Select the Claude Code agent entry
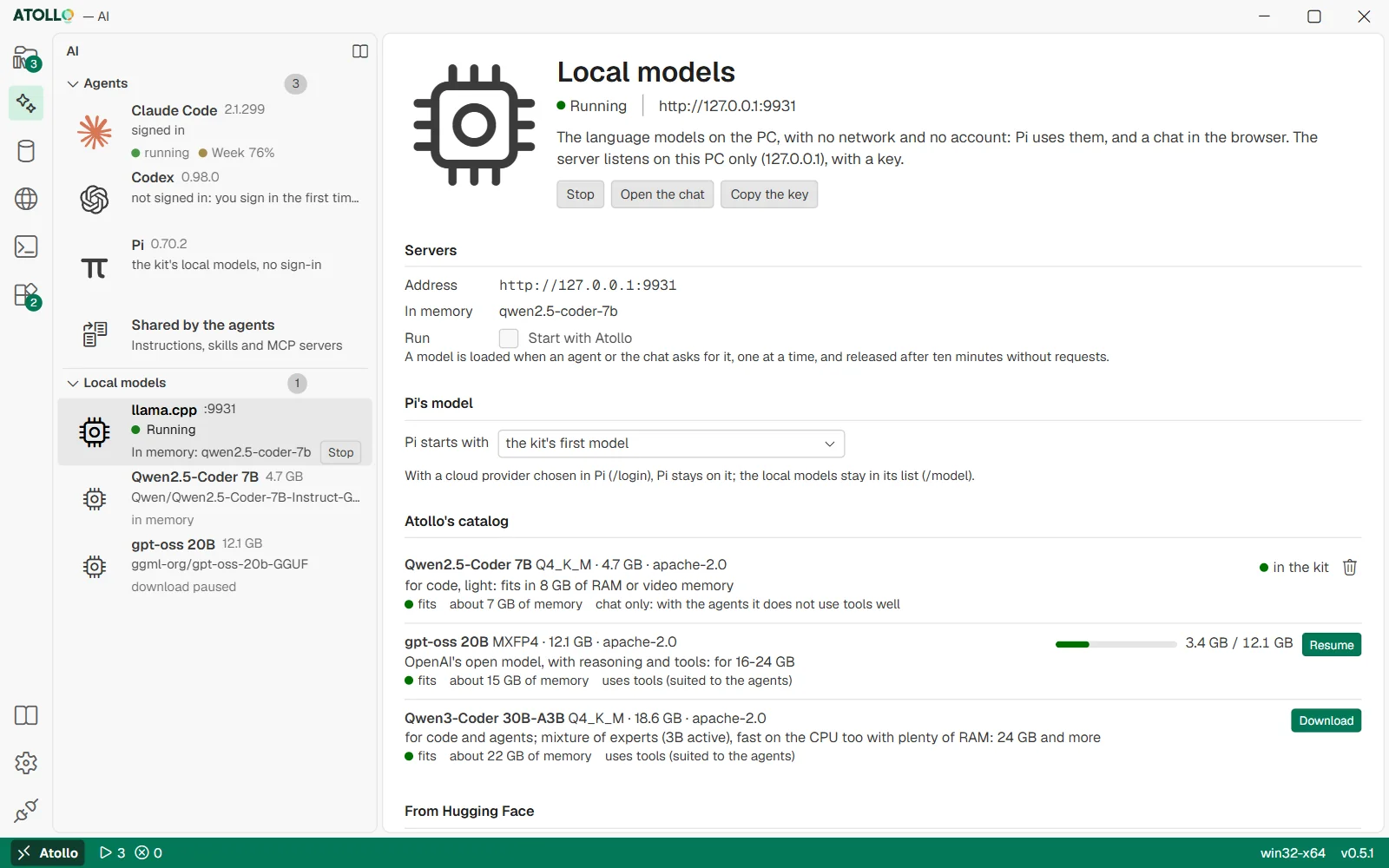 pyautogui.click(x=214, y=131)
